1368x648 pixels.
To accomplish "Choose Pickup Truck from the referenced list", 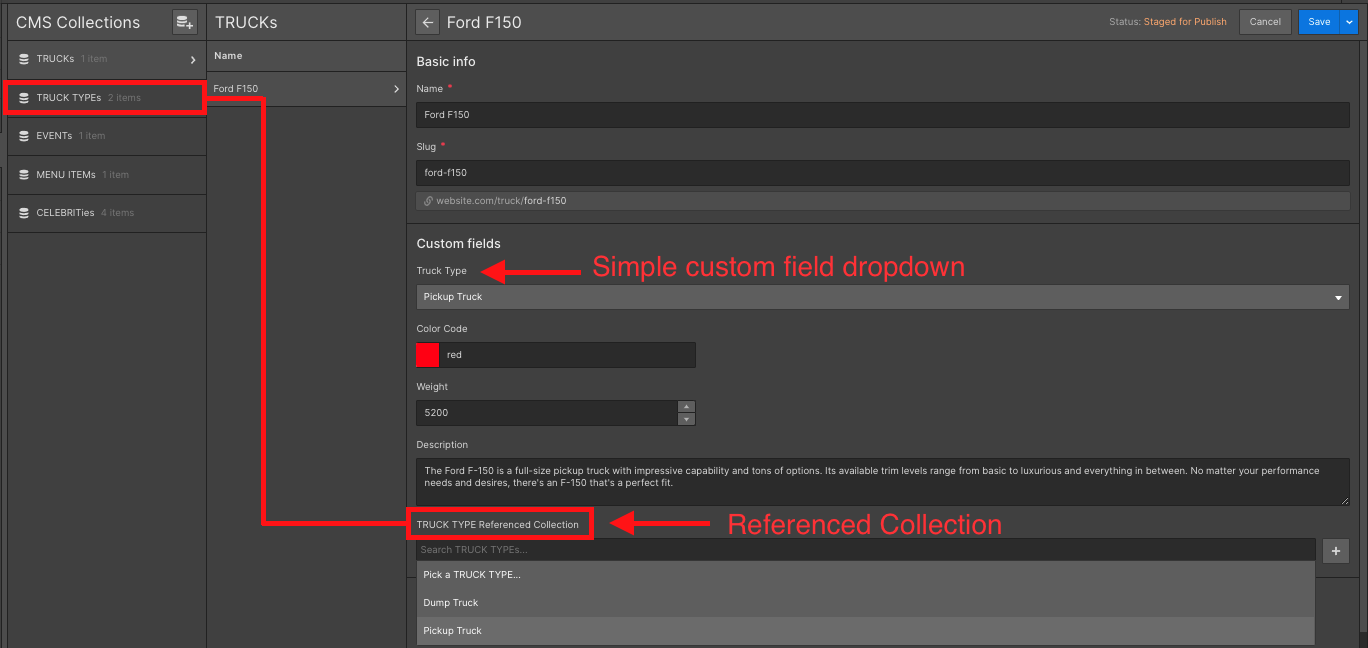I will tap(865, 631).
